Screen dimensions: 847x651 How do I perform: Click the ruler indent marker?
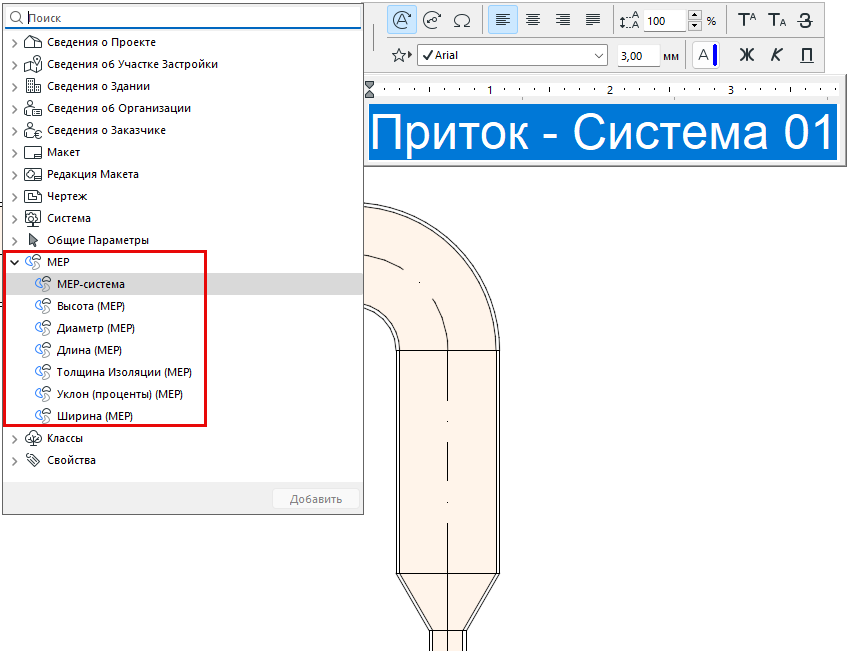369,89
